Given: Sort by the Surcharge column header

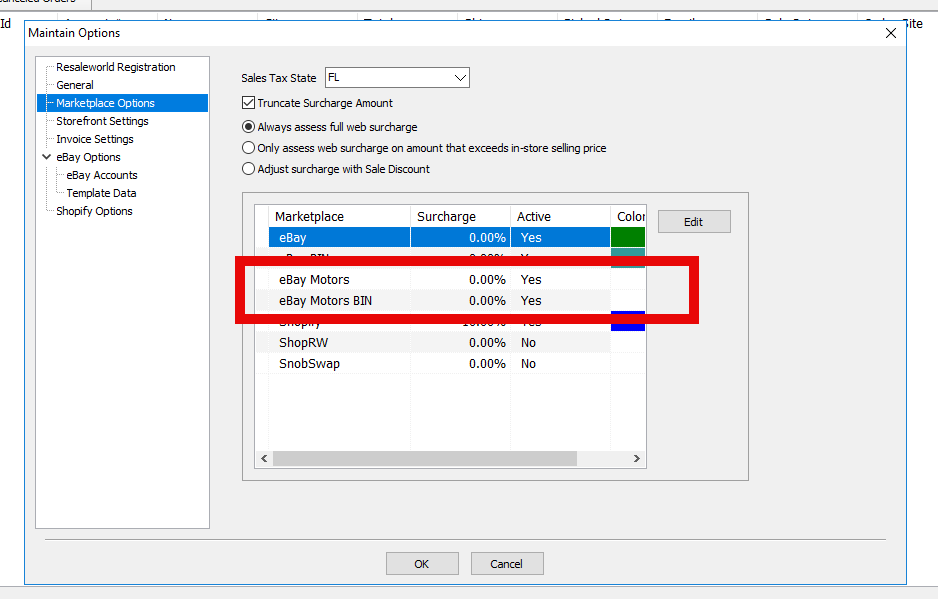Looking at the screenshot, I should click(460, 217).
